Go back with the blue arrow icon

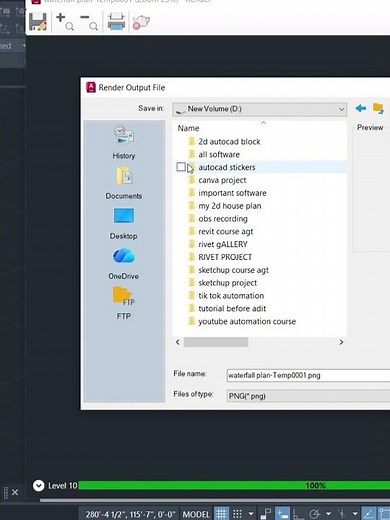pos(361,108)
